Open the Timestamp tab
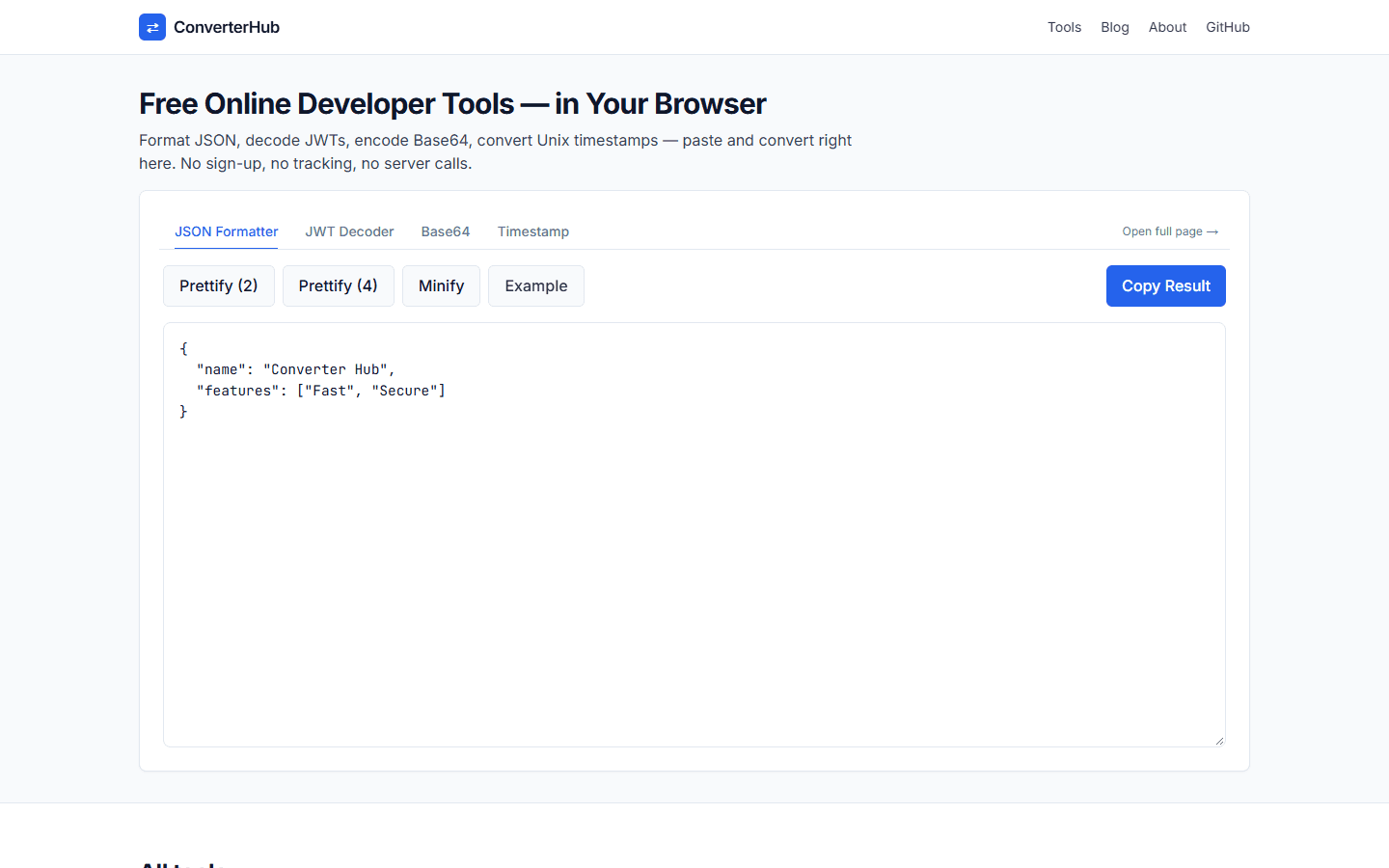Screen dimensions: 1389x868 533,231
